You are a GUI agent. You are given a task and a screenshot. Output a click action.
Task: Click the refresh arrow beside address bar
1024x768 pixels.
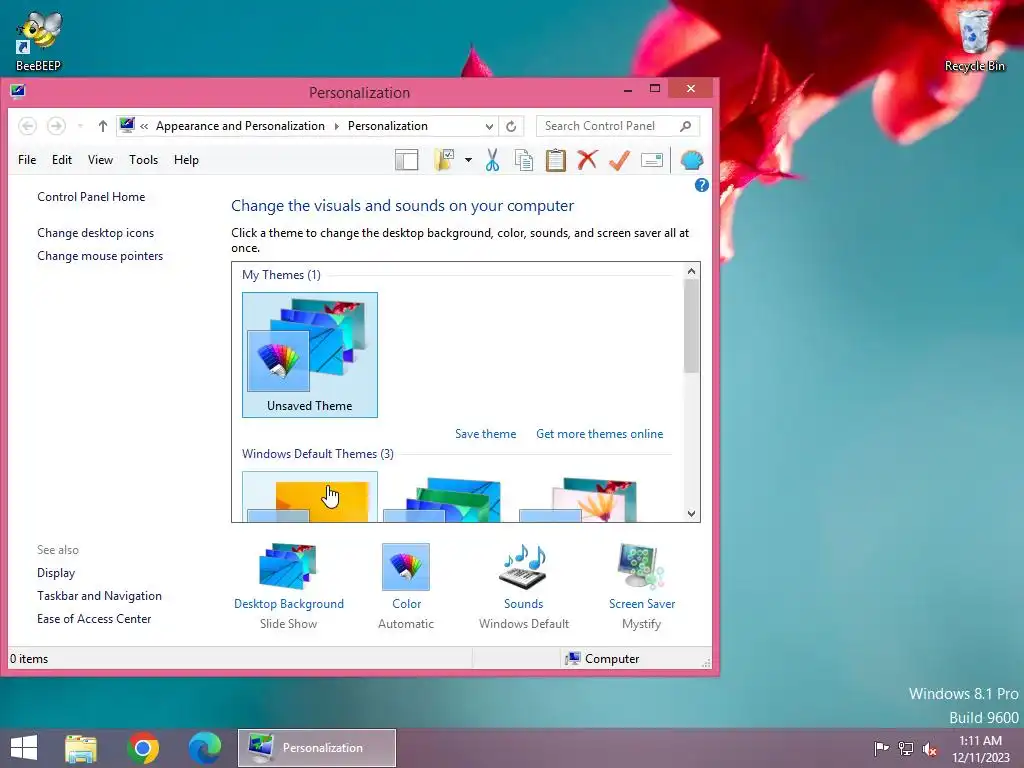pos(511,126)
